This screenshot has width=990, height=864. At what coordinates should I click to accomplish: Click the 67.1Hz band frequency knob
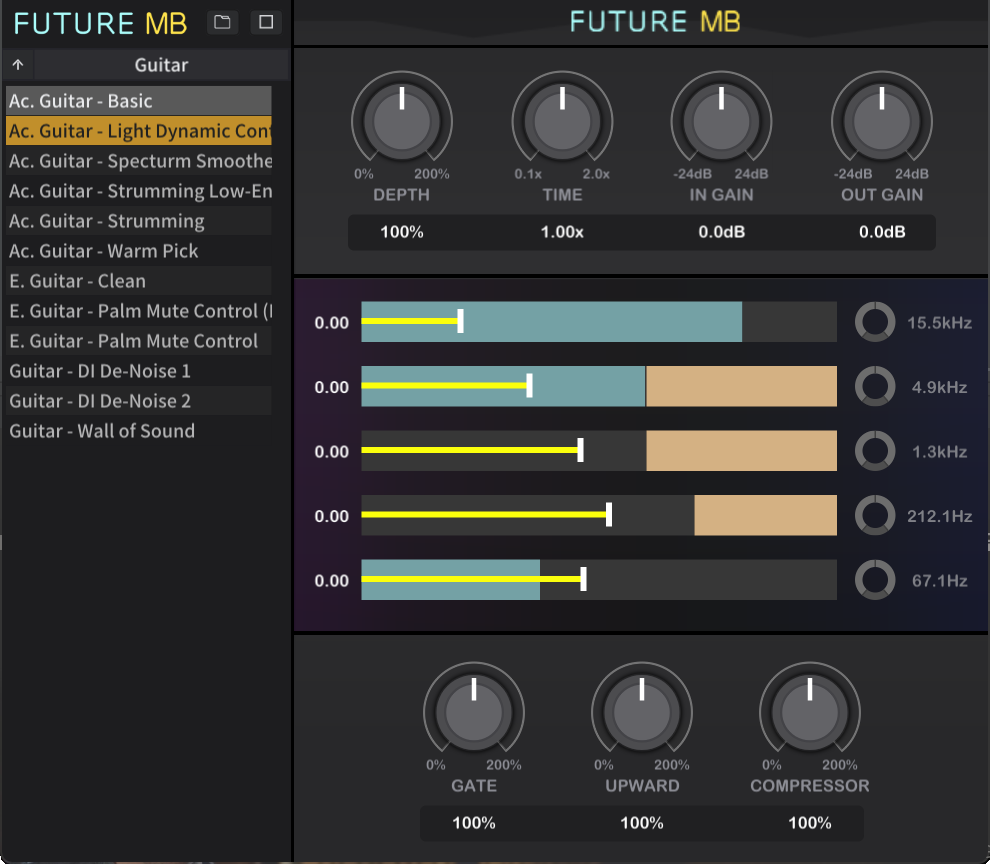[x=874, y=581]
